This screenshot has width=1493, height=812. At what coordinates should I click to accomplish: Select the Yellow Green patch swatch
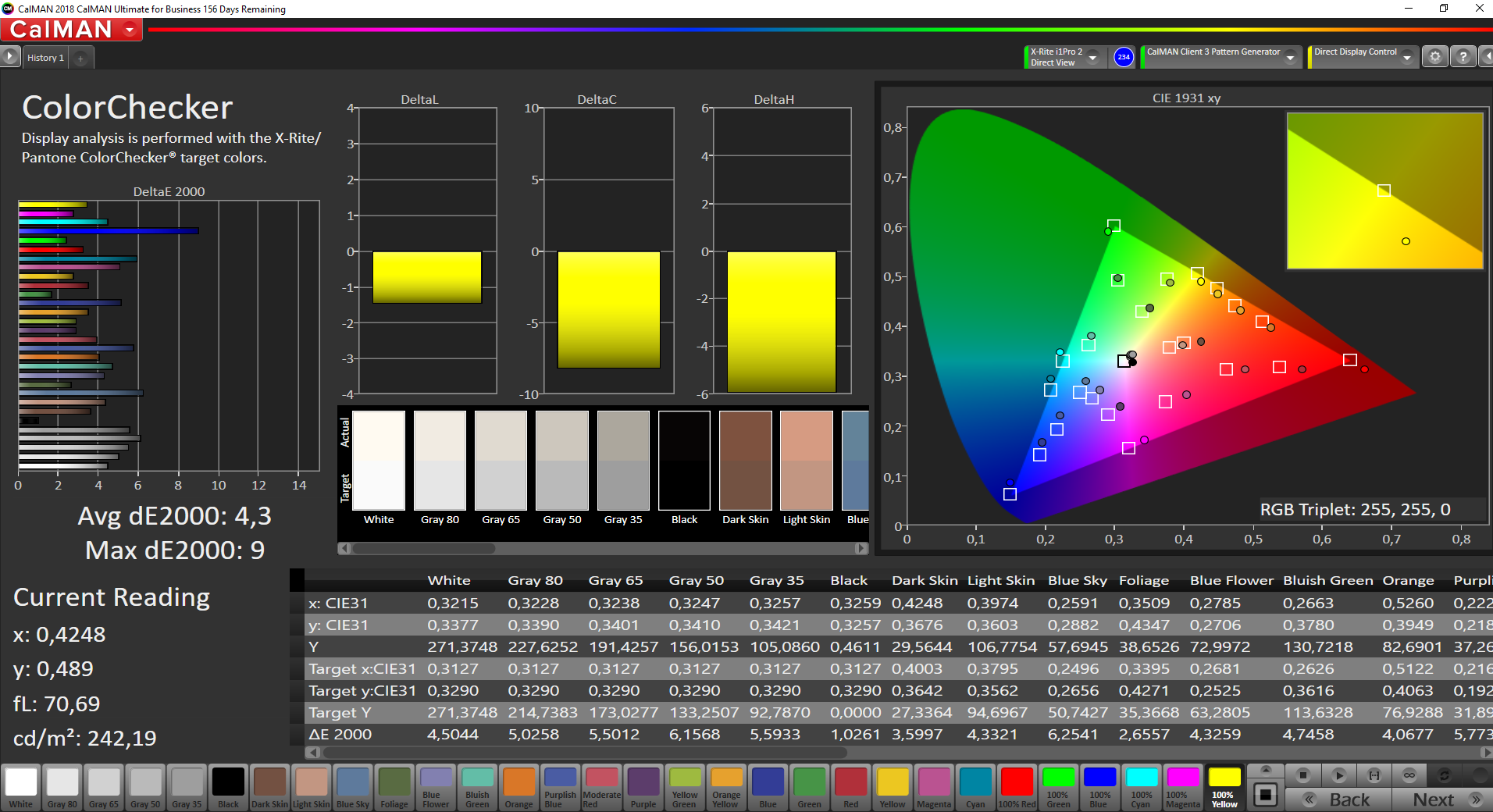click(685, 787)
